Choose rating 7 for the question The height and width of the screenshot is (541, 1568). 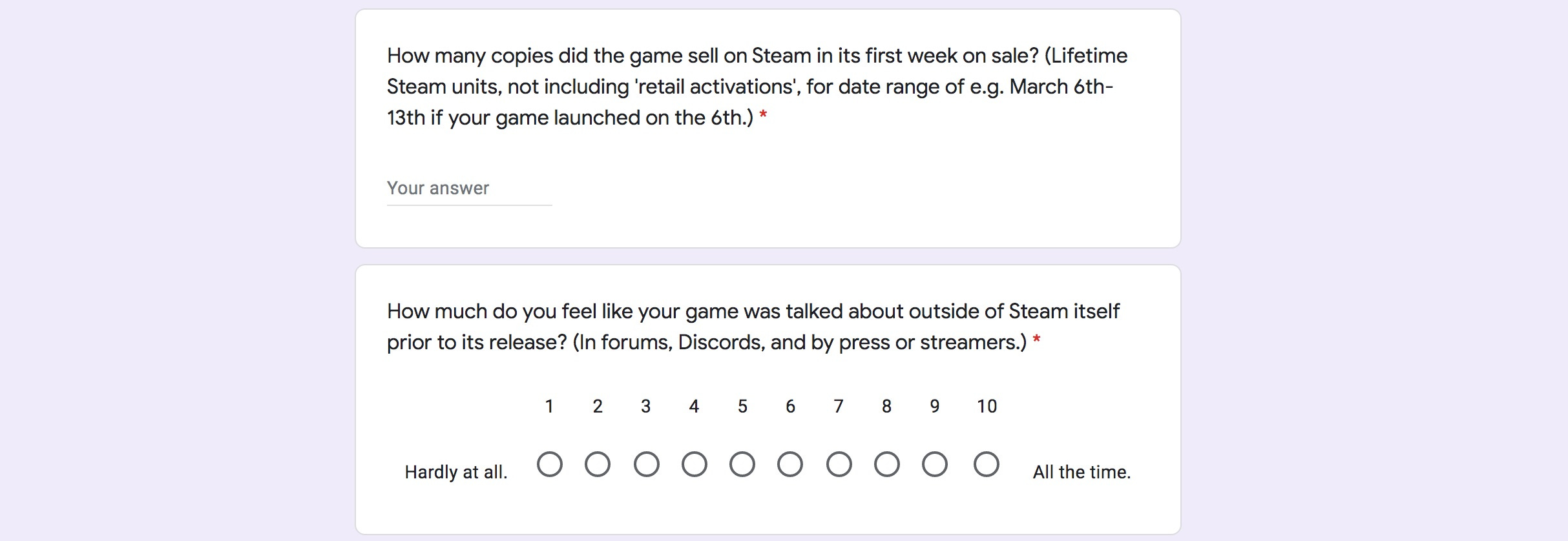(839, 464)
